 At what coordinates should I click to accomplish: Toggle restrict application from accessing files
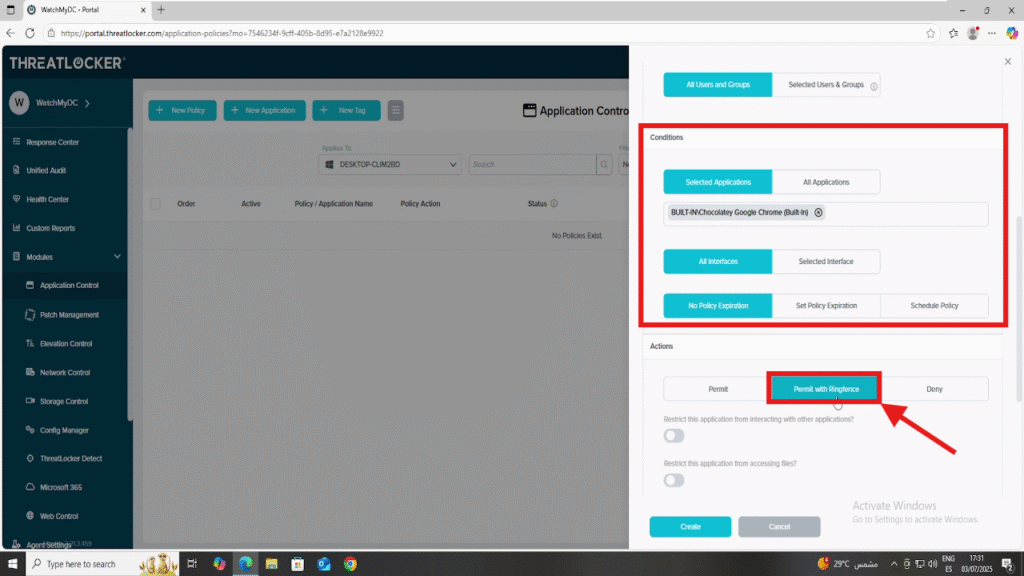coord(674,480)
